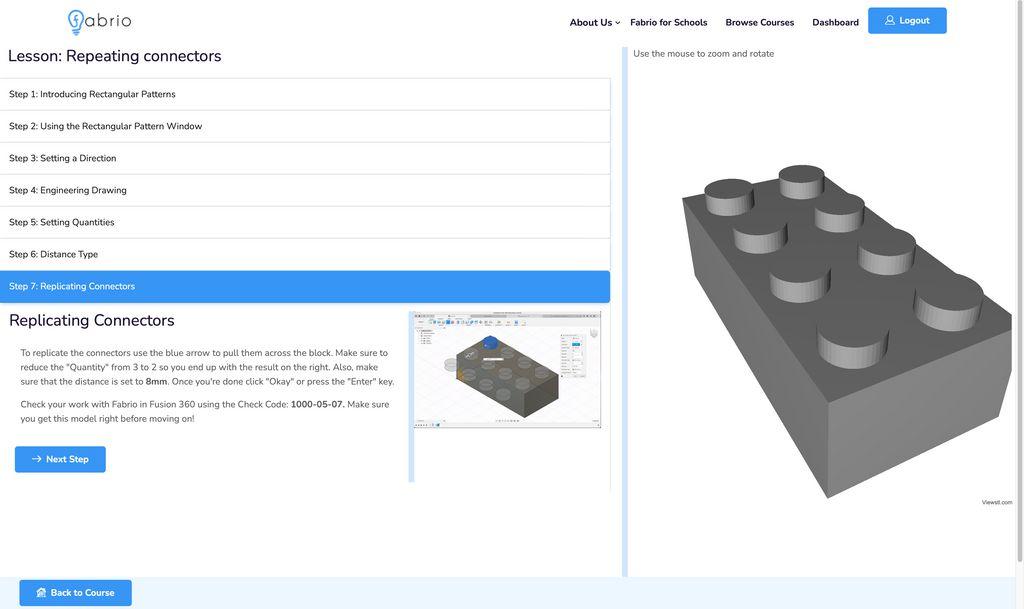Click 'Use the mouse to zoom and rotate' hint
Image resolution: width=1024 pixels, height=609 pixels.
click(x=703, y=54)
